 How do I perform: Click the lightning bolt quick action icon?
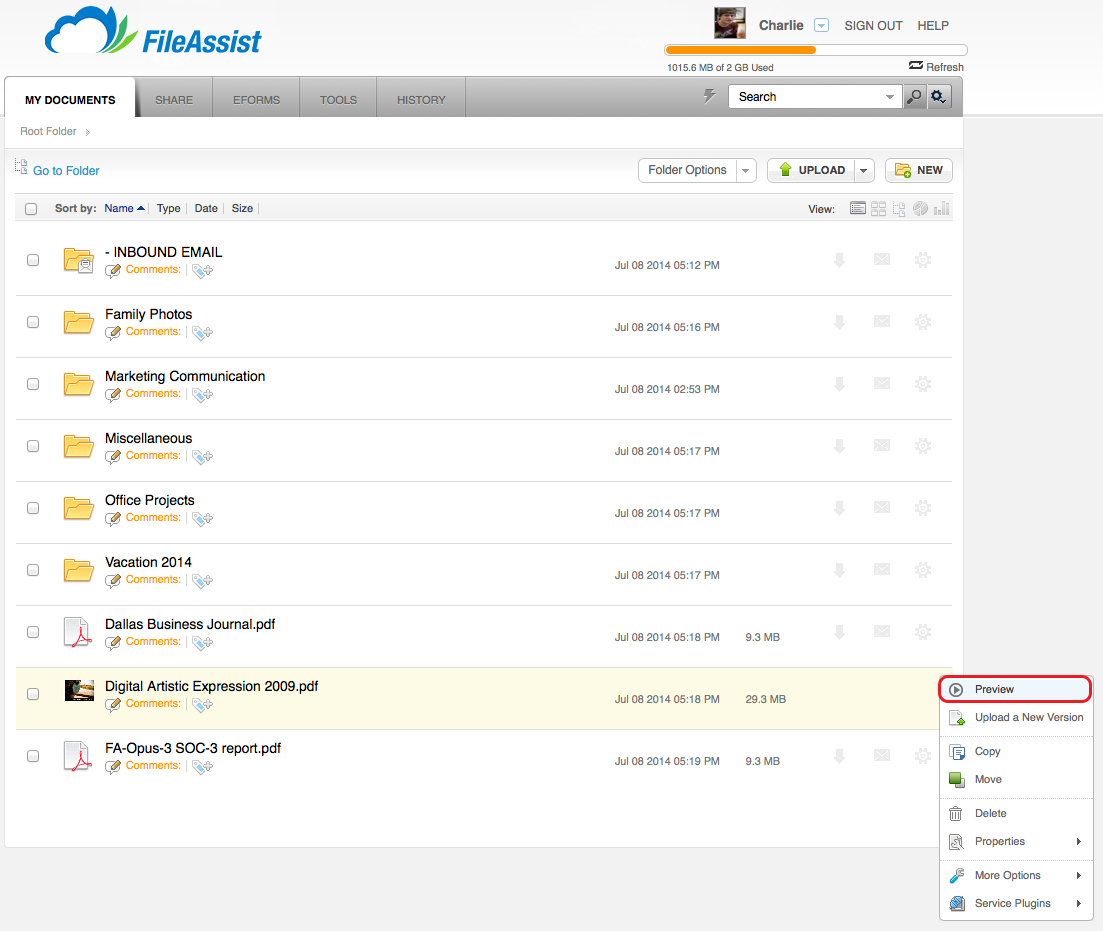pyautogui.click(x=709, y=96)
